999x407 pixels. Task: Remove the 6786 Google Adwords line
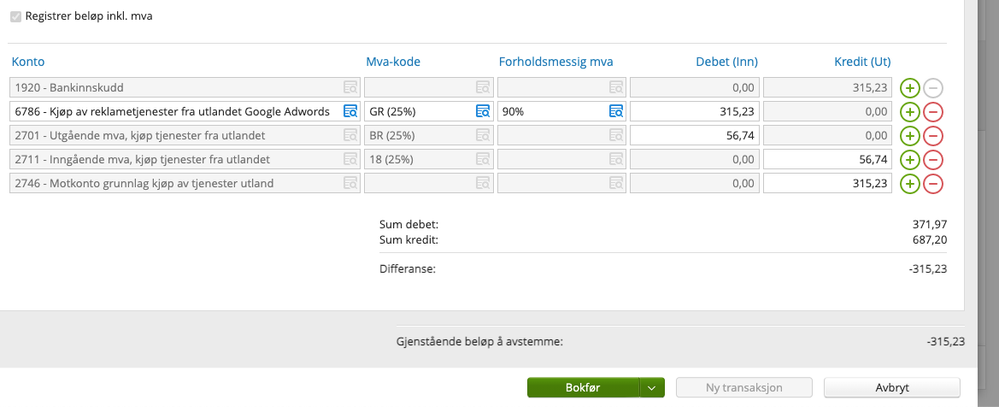pyautogui.click(x=933, y=112)
